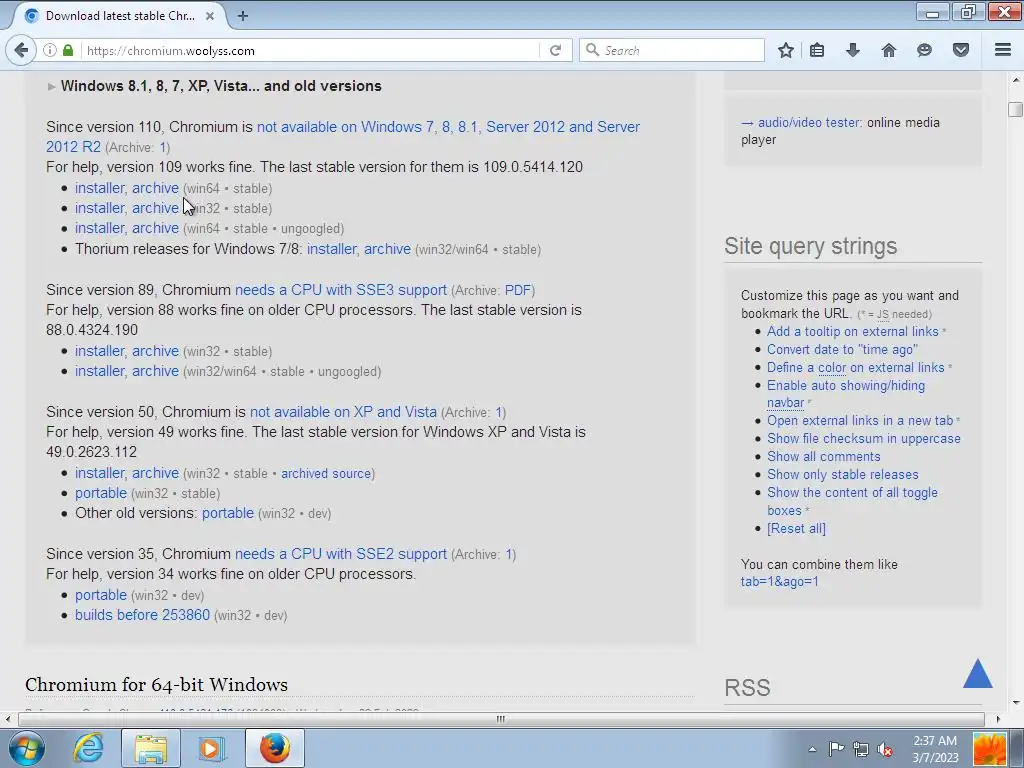Open the PDF archive link

click(x=518, y=290)
